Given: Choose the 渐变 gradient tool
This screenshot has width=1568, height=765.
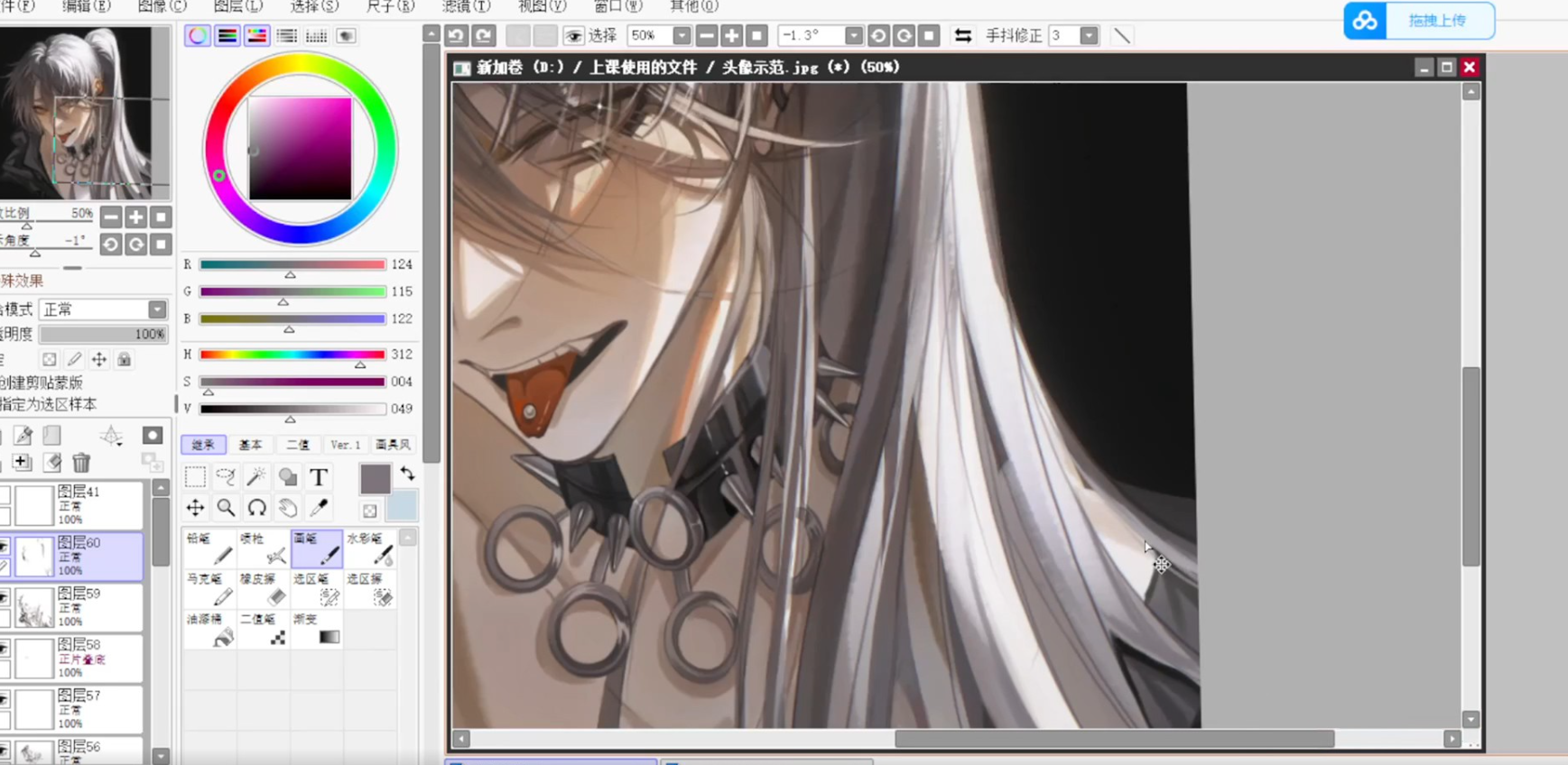Looking at the screenshot, I should click(317, 630).
